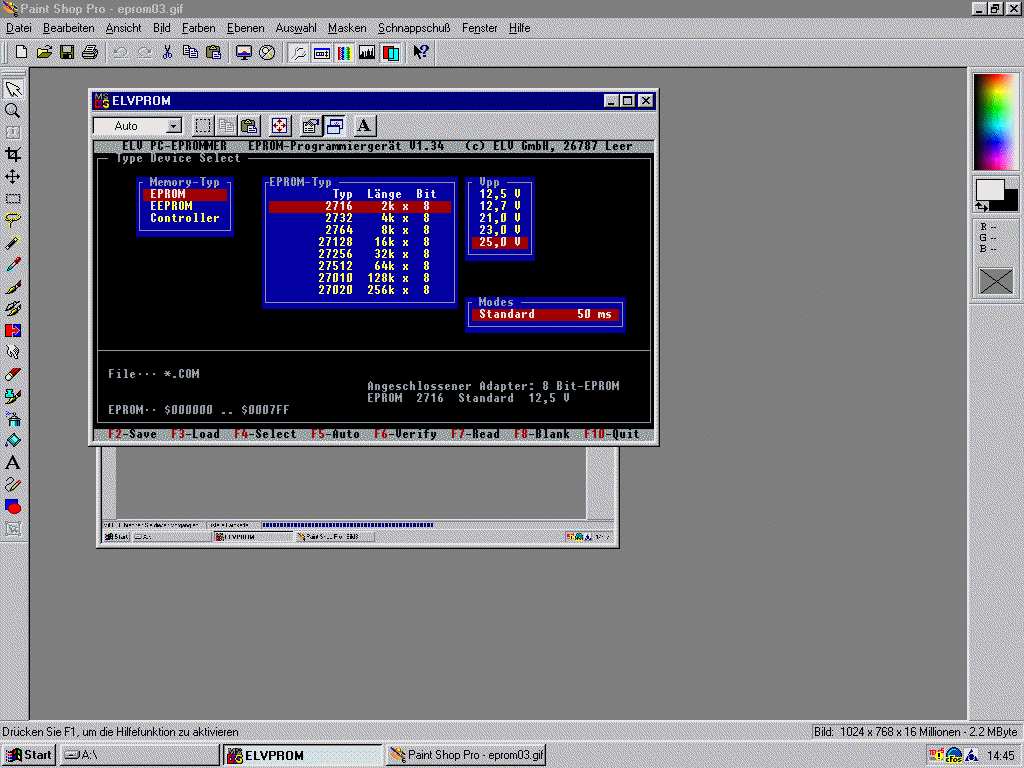Select the Freehand lasso tool
The width and height of the screenshot is (1024, 768).
[x=13, y=220]
